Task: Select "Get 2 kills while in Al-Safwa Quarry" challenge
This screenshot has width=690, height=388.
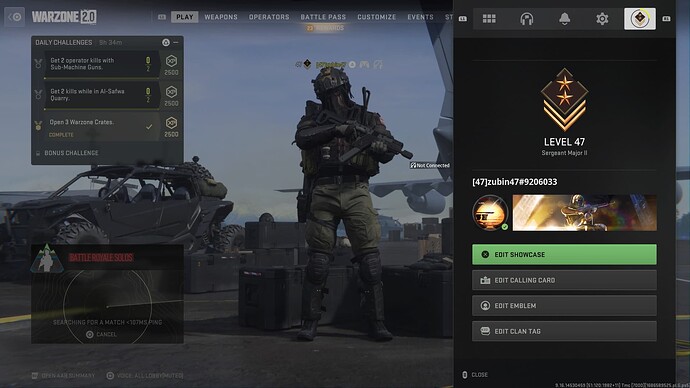Action: 102,95
